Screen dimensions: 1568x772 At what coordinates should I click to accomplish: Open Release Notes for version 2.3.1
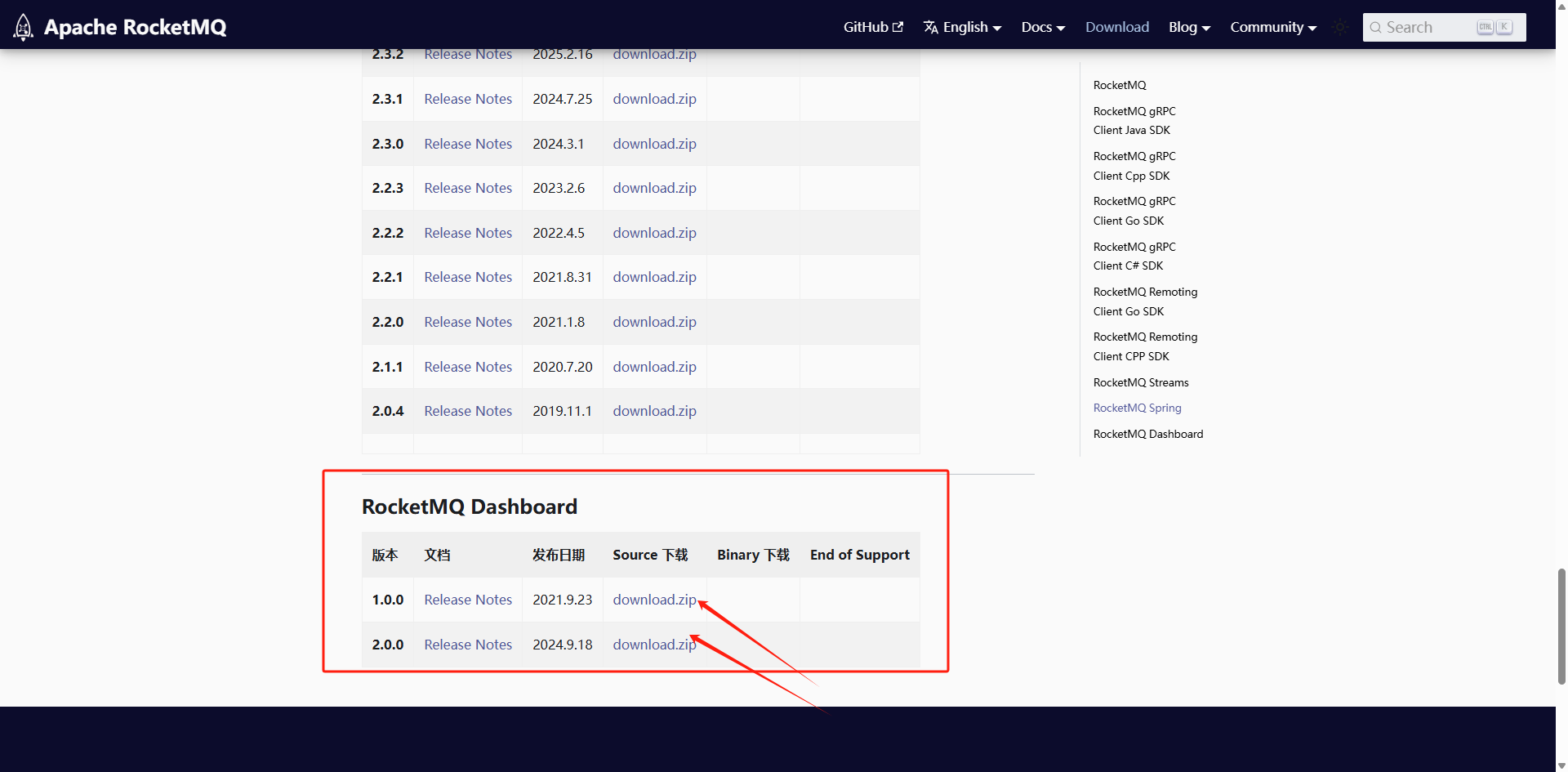click(468, 99)
